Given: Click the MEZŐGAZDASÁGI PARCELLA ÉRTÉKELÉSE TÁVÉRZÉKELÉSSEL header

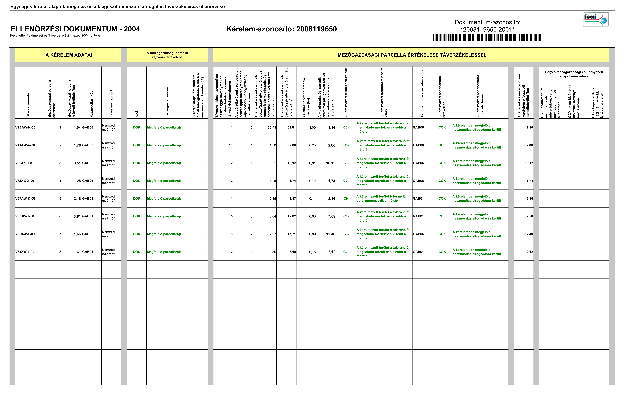Looking at the screenshot, I should point(411,55).
